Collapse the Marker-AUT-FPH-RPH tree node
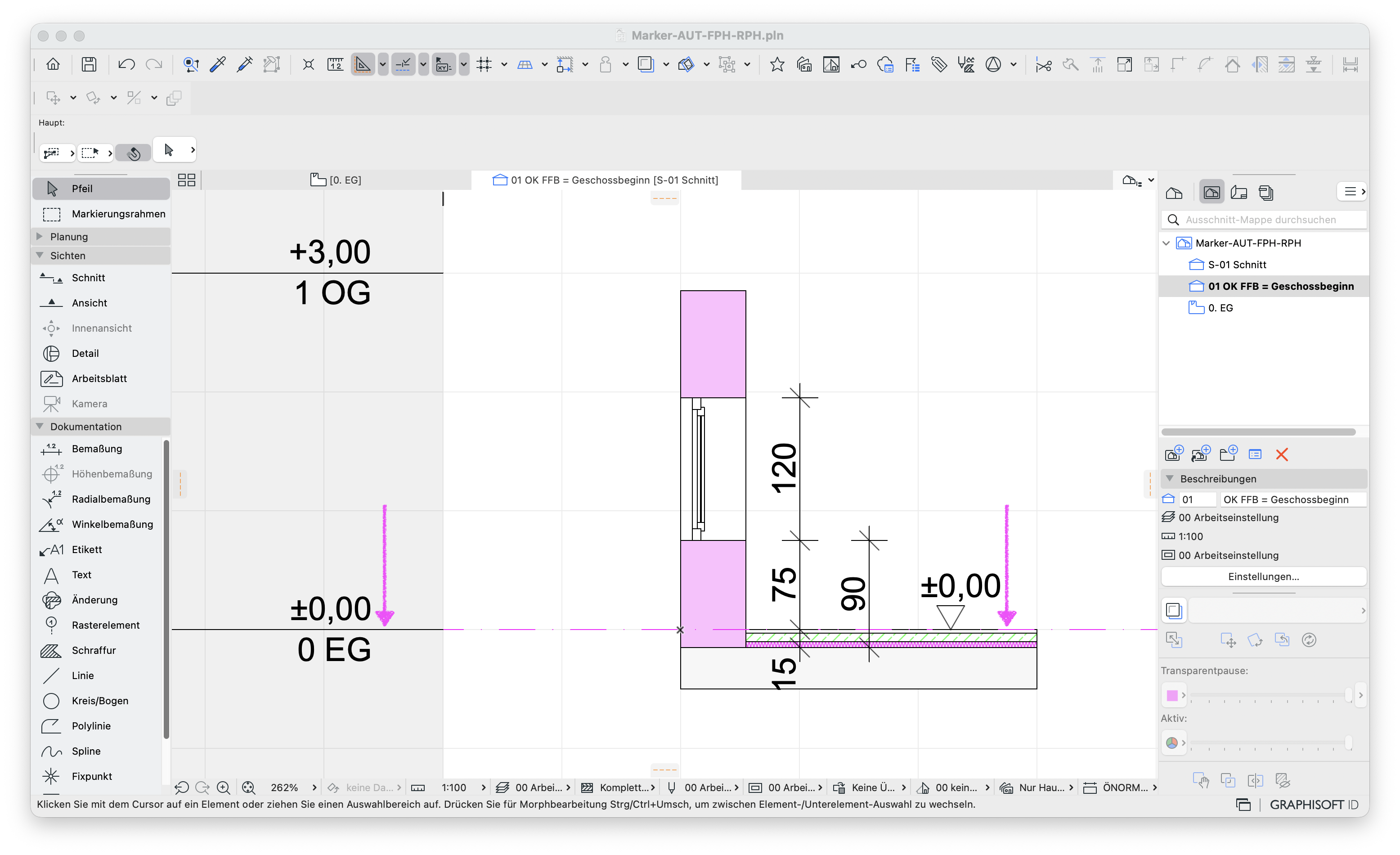This screenshot has height=855, width=1400. tap(1167, 243)
